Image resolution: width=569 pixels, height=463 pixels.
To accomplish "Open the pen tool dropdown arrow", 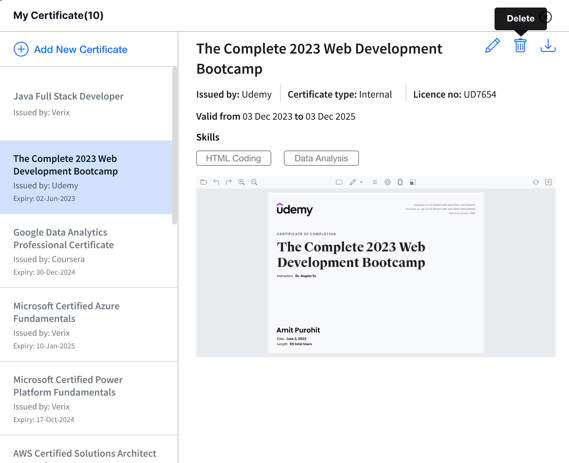I will pyautogui.click(x=361, y=183).
